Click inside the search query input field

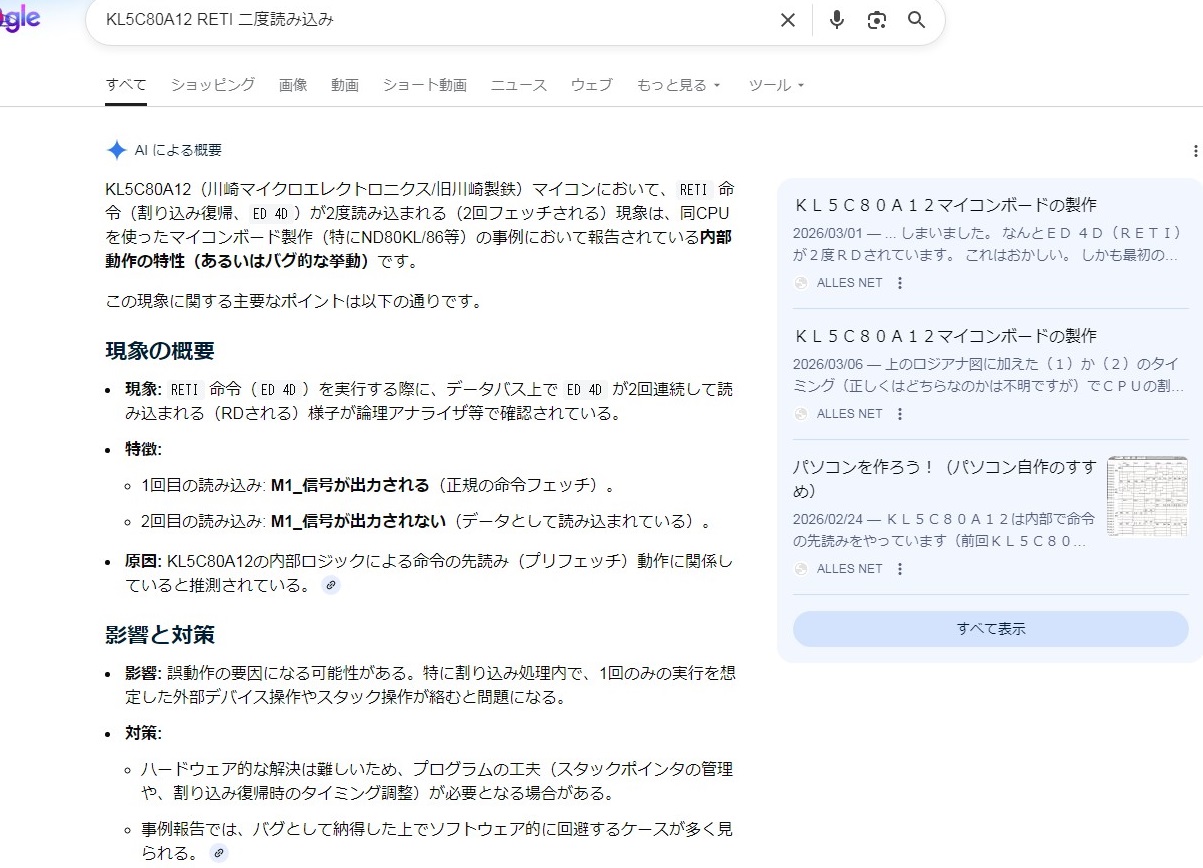tap(430, 20)
